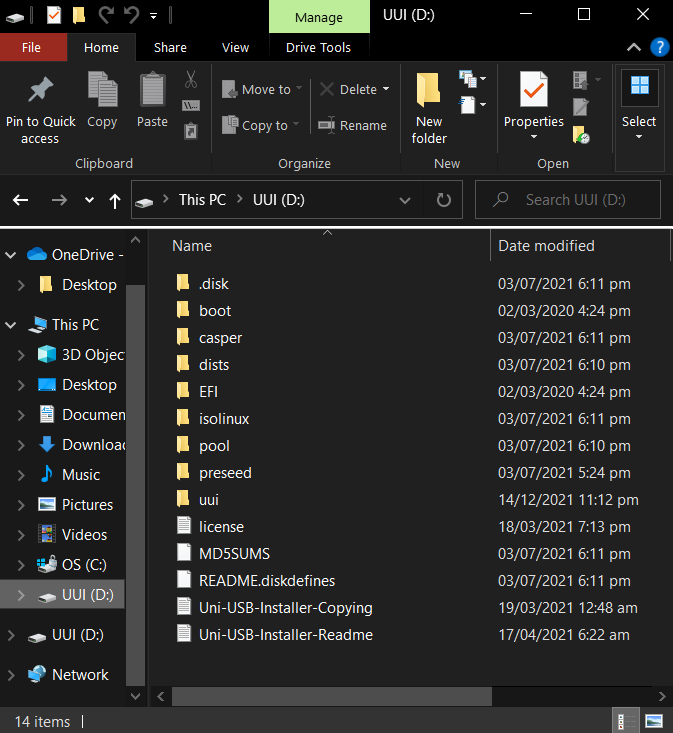Click the Rename button
Viewport: 673px width, 733px height.
pyautogui.click(x=352, y=125)
